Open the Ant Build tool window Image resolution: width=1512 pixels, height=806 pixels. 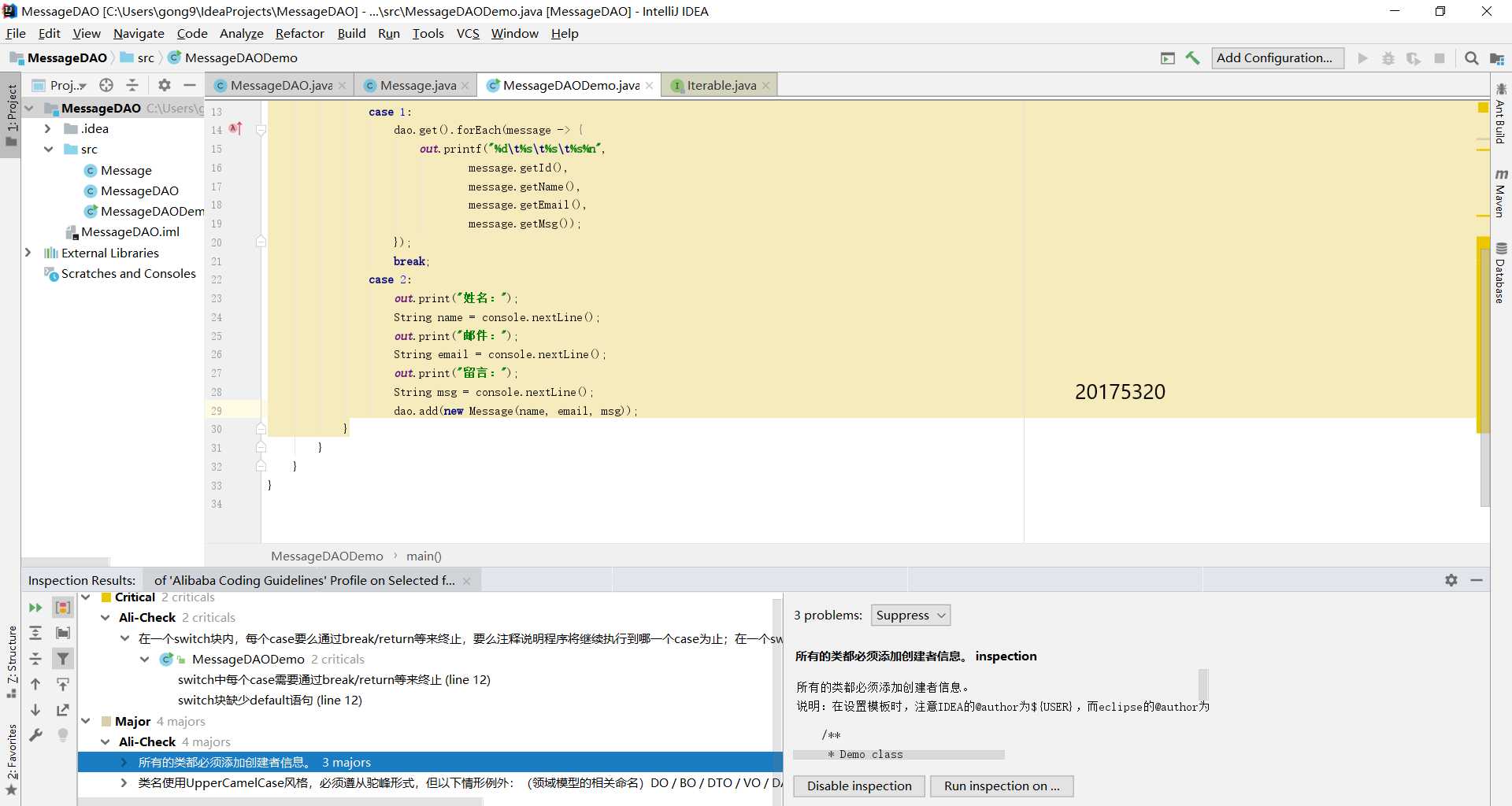click(1500, 113)
